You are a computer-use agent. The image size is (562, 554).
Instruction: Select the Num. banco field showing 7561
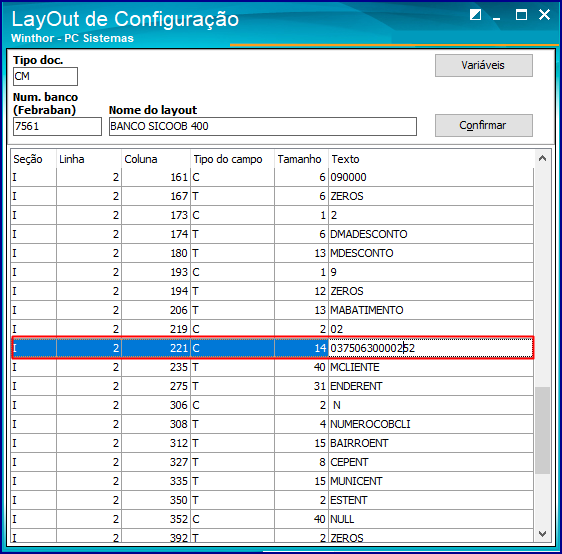57,126
